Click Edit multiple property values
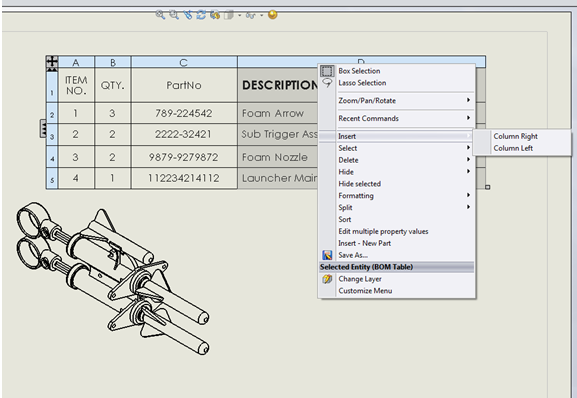The image size is (577, 398). click(397, 231)
